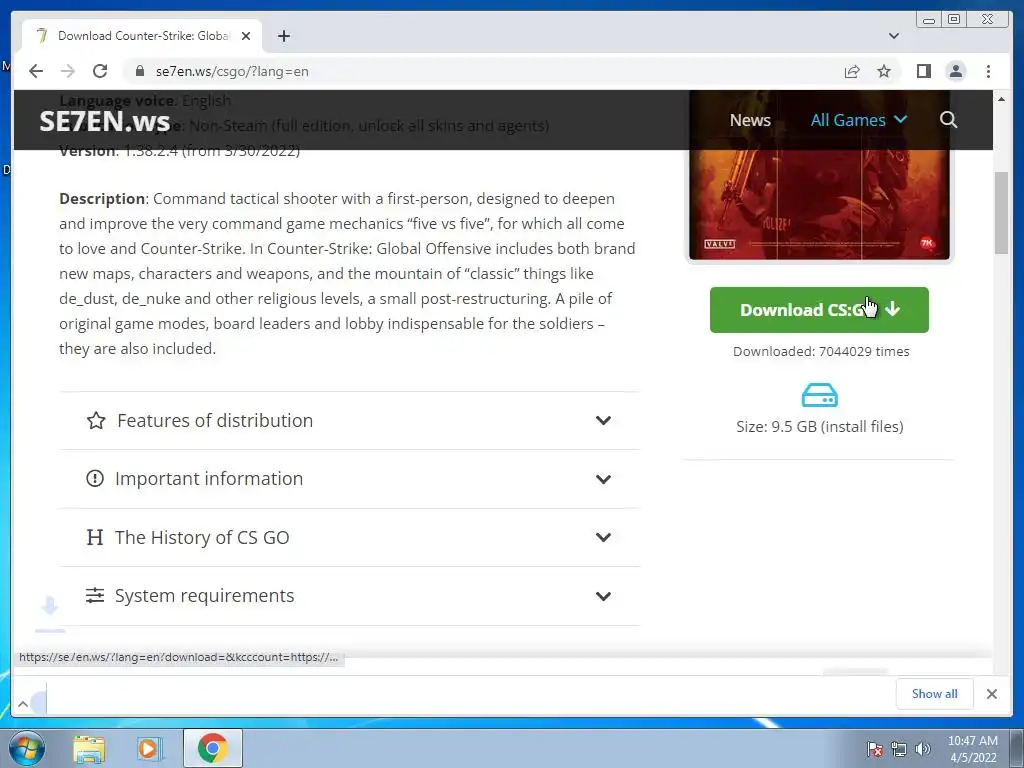Viewport: 1024px width, 768px height.
Task: Expand Important information section
Action: click(349, 479)
